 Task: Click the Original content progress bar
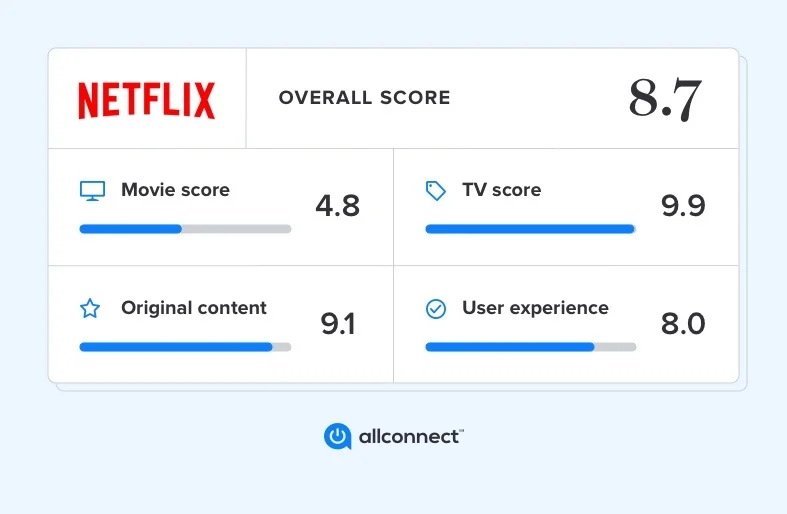coord(185,347)
